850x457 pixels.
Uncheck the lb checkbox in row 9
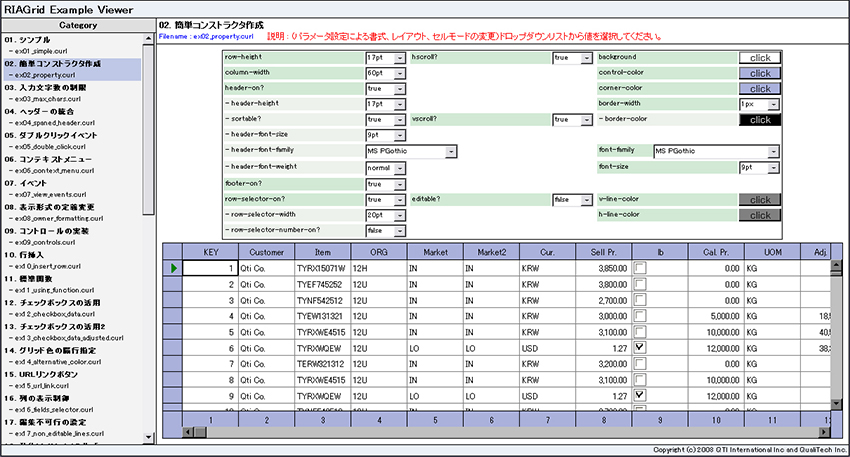coord(639,395)
